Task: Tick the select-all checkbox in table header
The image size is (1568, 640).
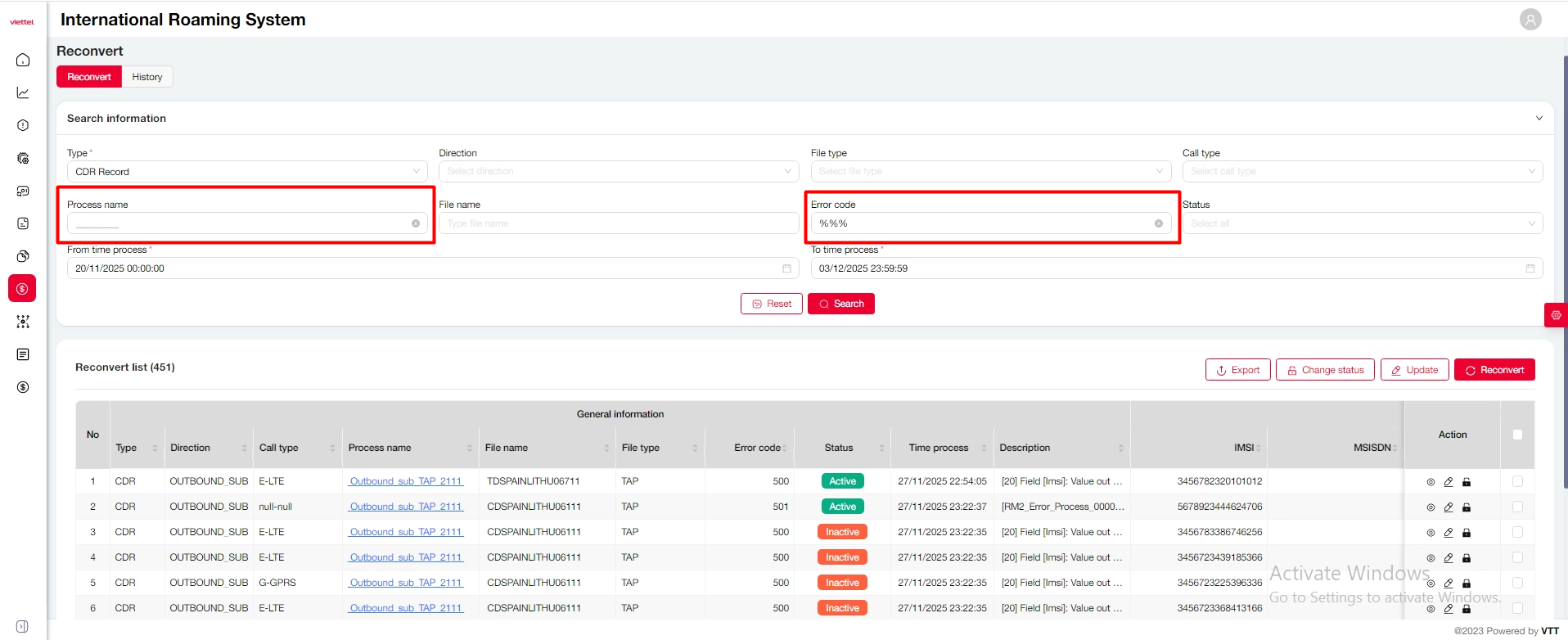Action: (1517, 435)
